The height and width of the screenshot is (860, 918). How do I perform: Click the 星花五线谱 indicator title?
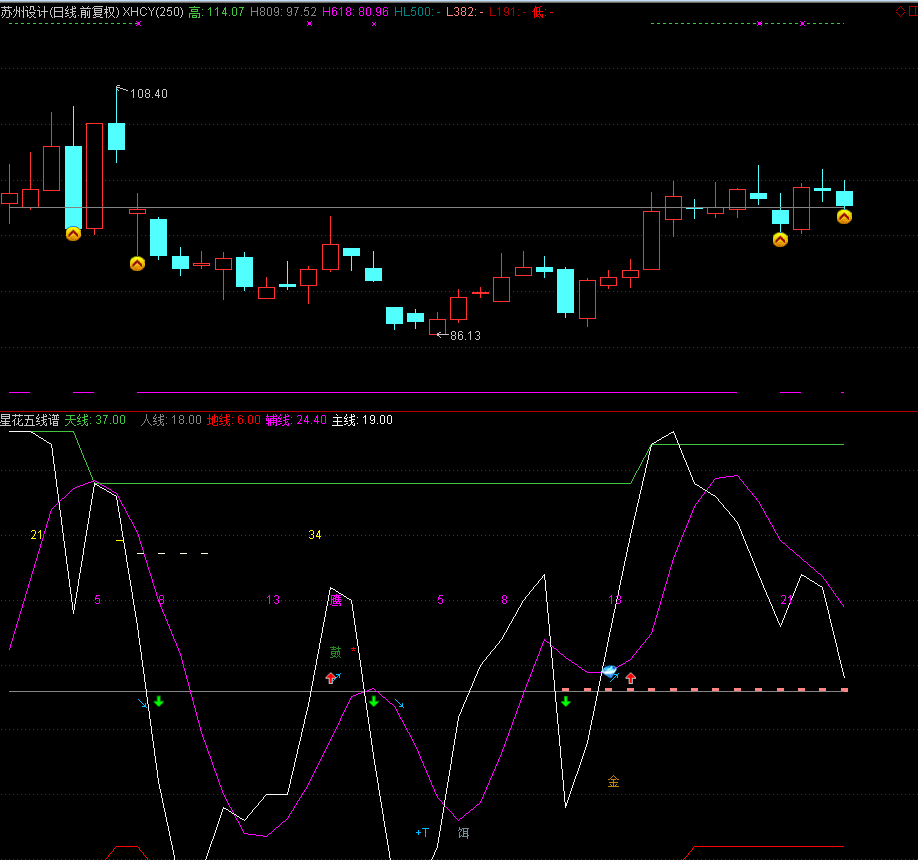point(30,420)
